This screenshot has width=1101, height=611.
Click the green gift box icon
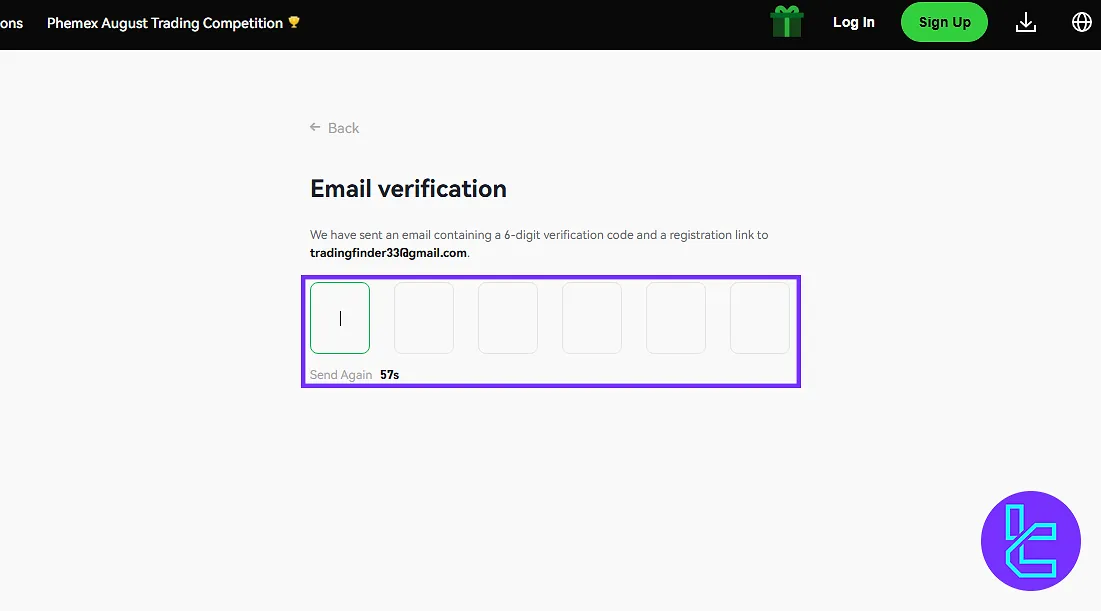pos(787,22)
